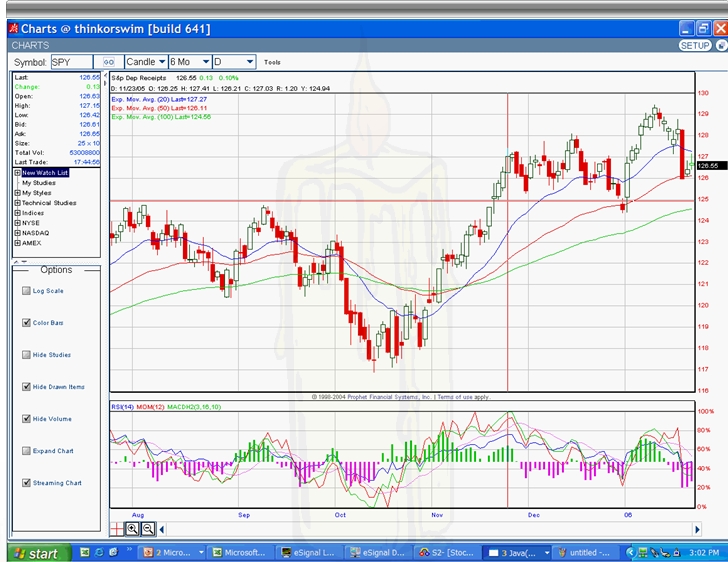This screenshot has width=728, height=562.
Task: Zoom out on the chart
Action: click(148, 529)
